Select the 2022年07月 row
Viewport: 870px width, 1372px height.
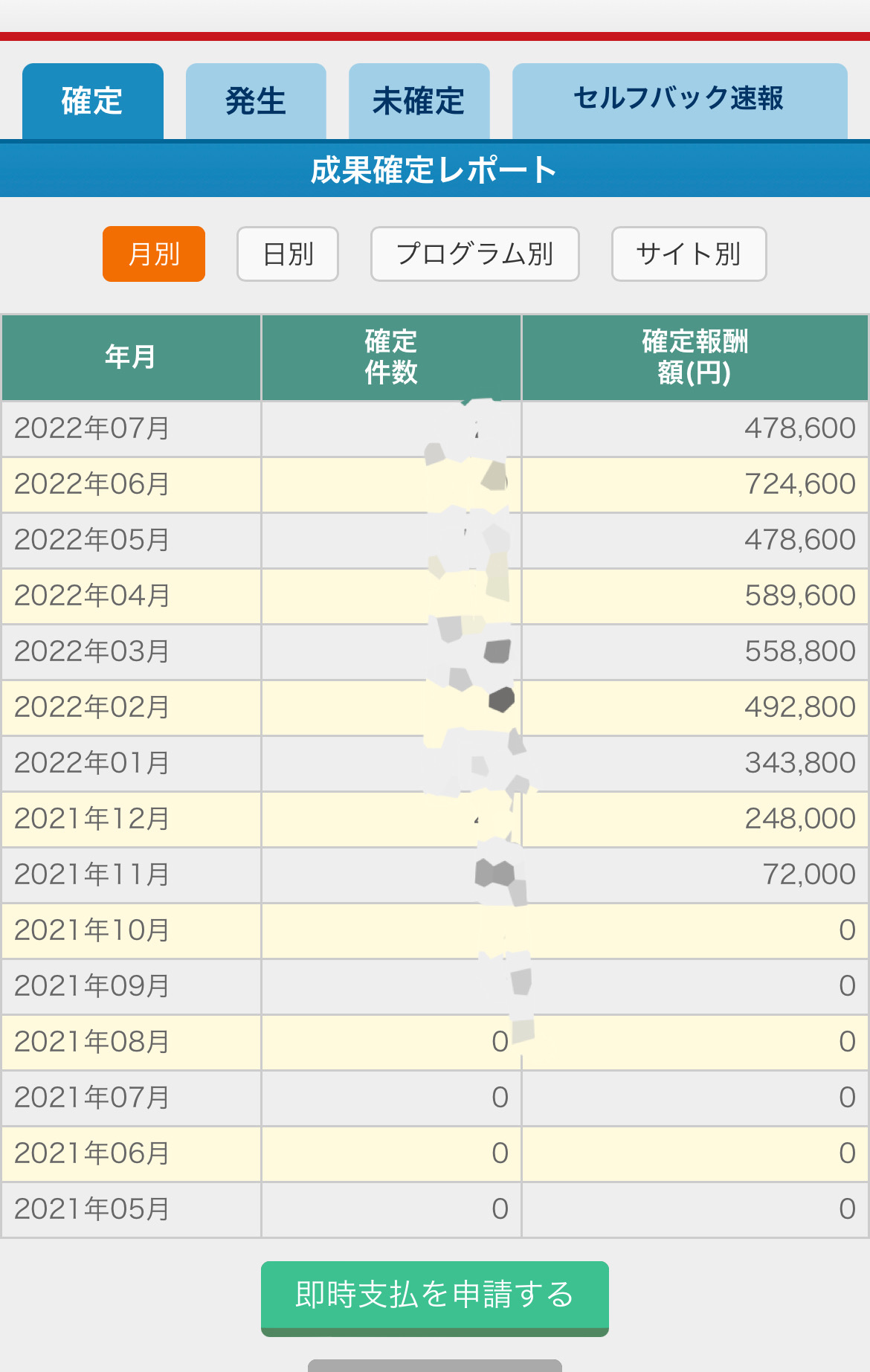click(x=92, y=429)
